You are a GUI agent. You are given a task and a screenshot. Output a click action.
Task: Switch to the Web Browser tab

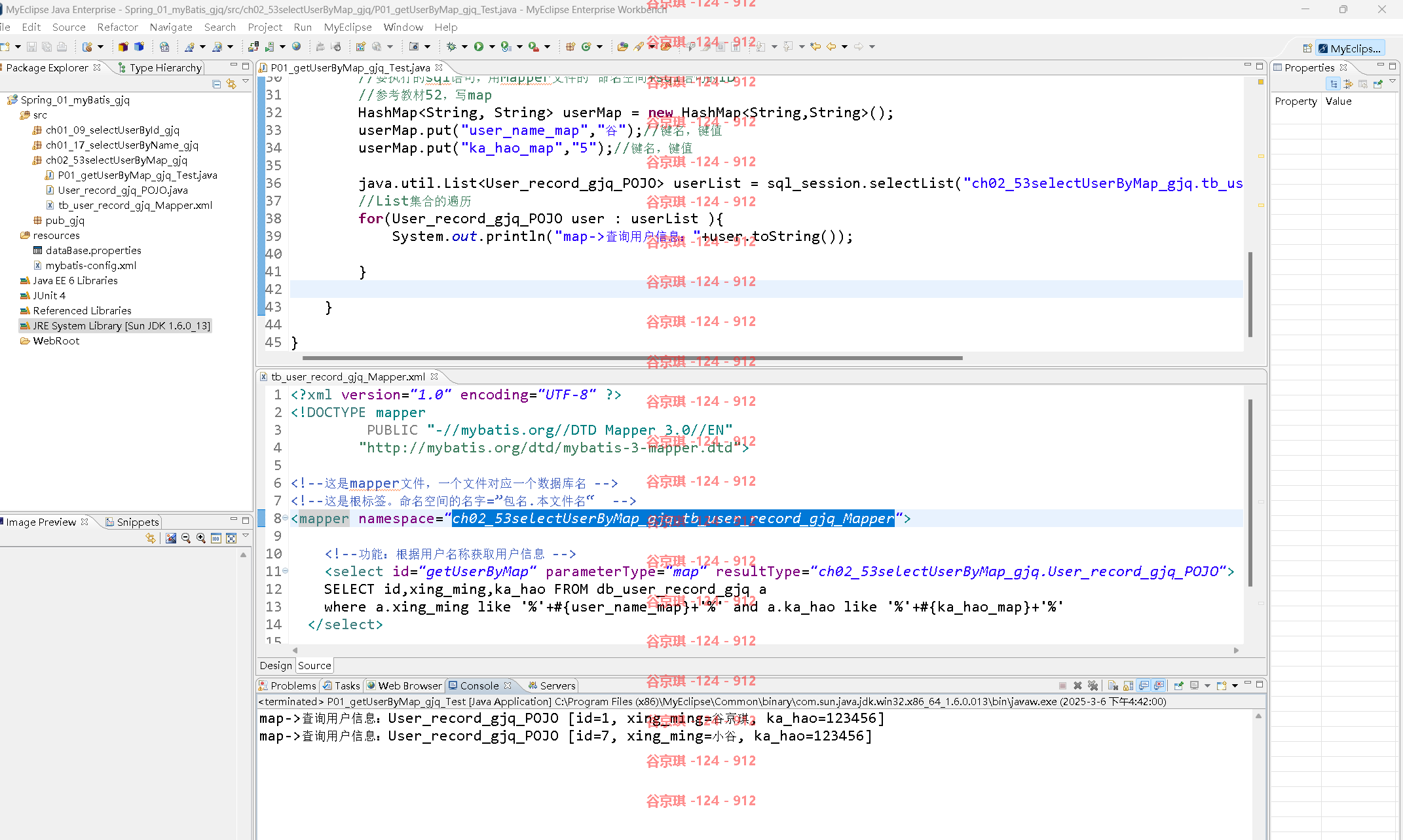coord(404,685)
